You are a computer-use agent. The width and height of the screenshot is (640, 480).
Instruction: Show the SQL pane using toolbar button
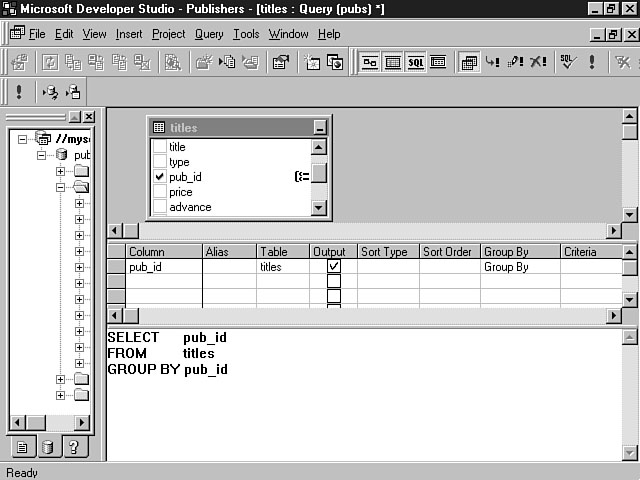[415, 62]
